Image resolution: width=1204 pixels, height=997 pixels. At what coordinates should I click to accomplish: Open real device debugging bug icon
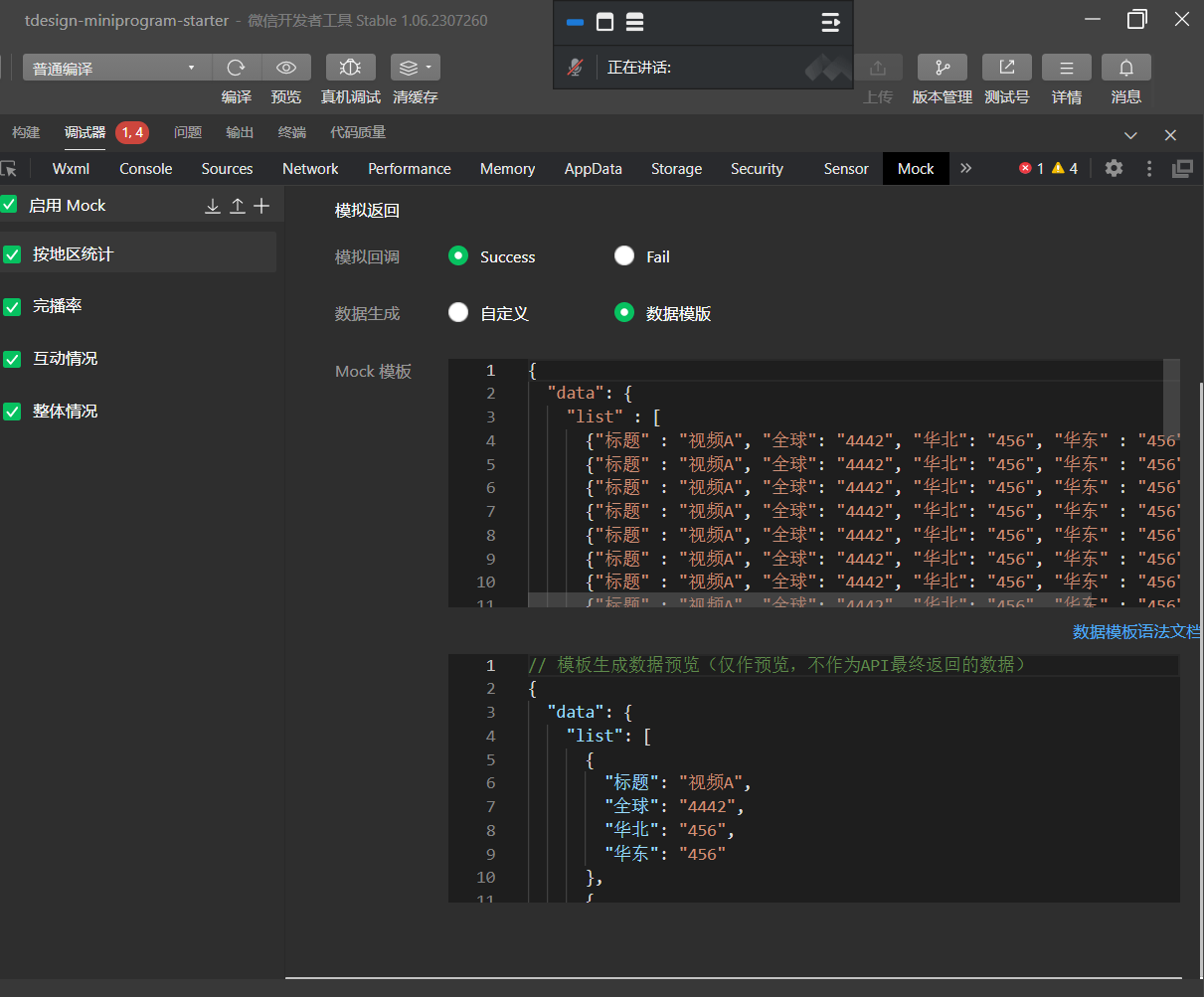click(x=350, y=68)
